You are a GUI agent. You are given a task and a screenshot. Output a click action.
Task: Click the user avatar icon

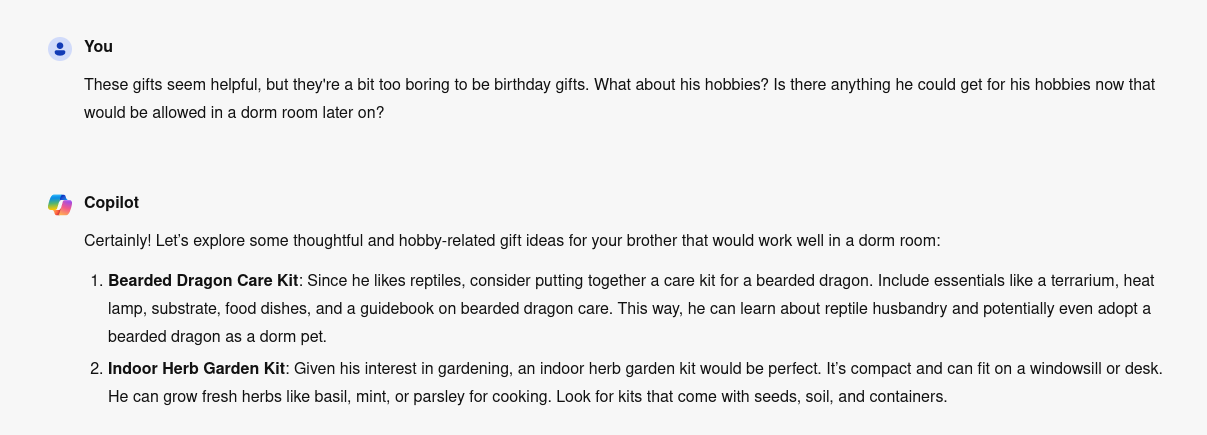pyautogui.click(x=60, y=48)
